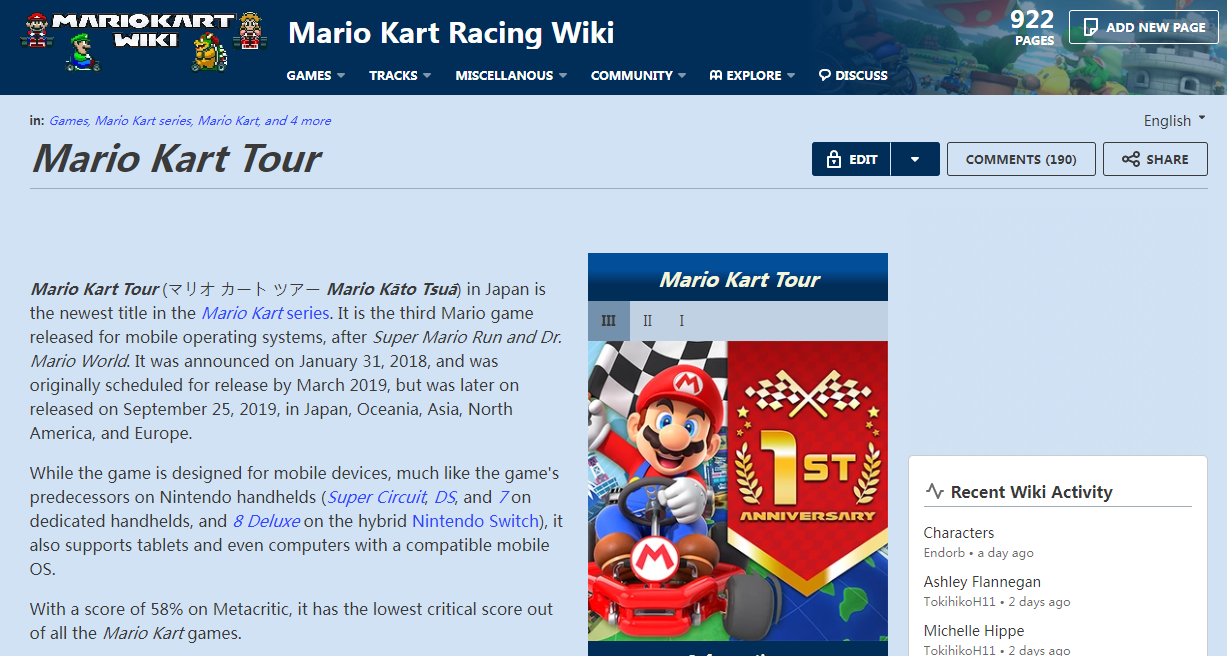Open Comments (190)
The width and height of the screenshot is (1227, 656).
pyautogui.click(x=1021, y=159)
